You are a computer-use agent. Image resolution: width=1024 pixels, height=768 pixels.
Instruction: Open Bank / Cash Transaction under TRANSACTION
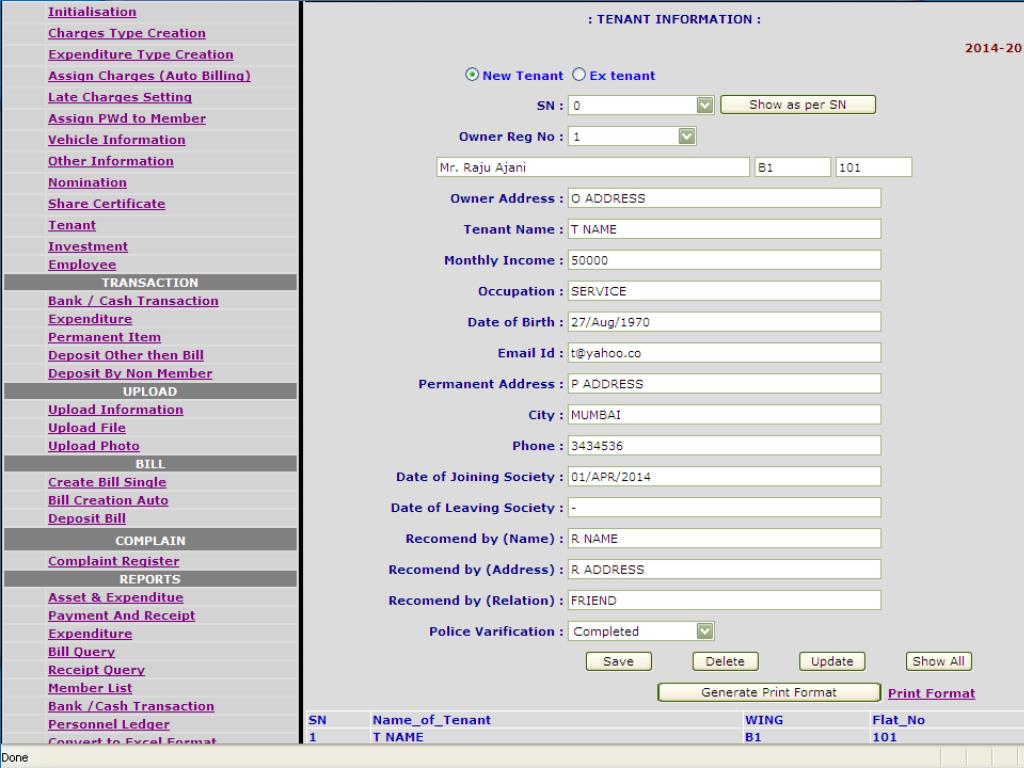[133, 301]
